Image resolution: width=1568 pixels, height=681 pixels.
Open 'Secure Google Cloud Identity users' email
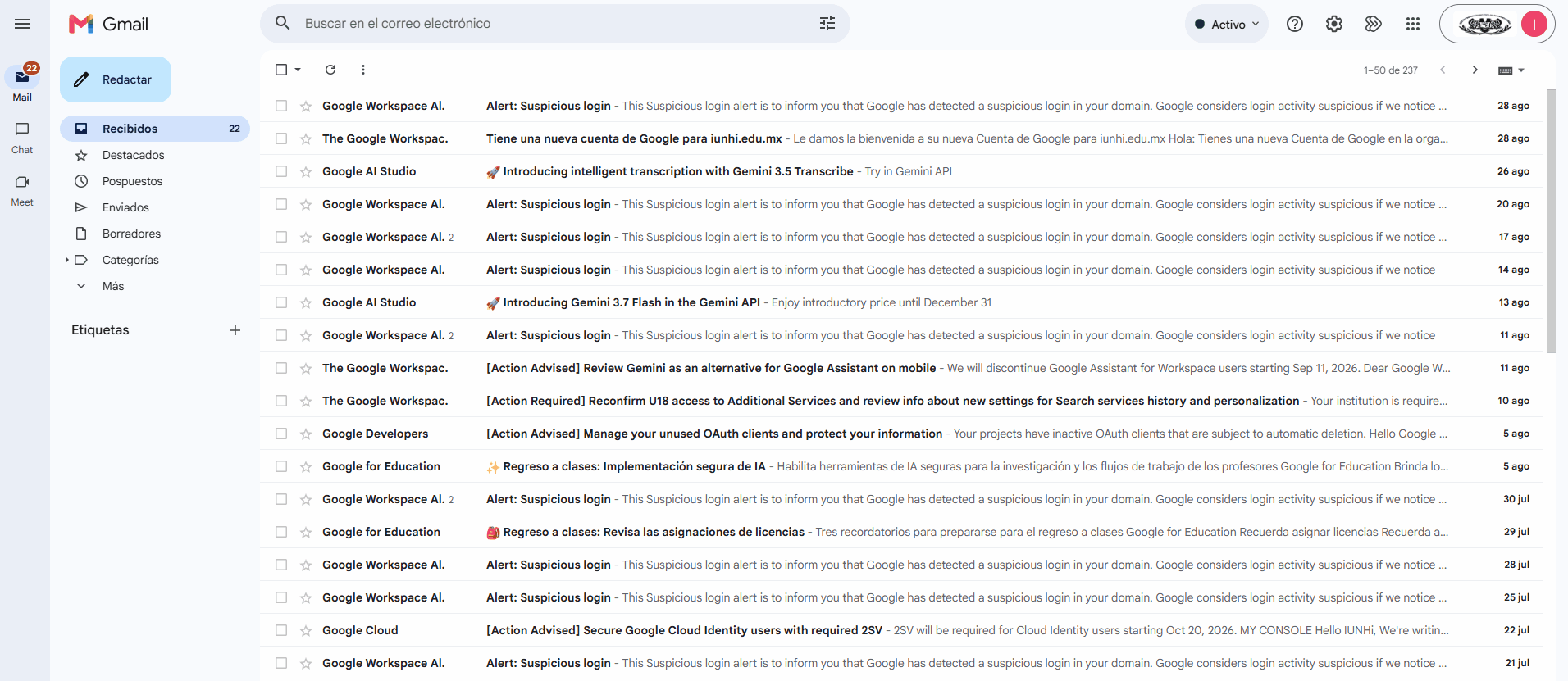[x=900, y=630]
